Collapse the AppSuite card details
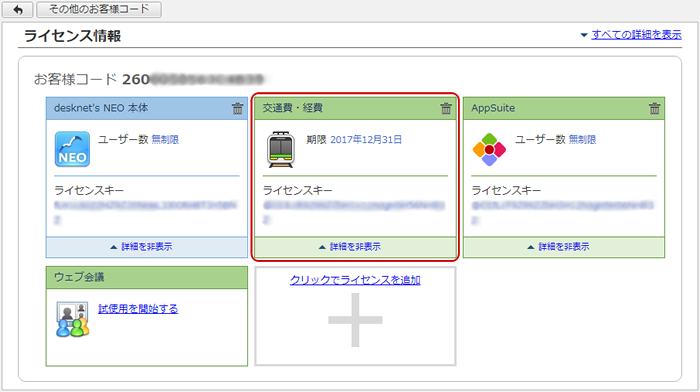 pos(563,247)
